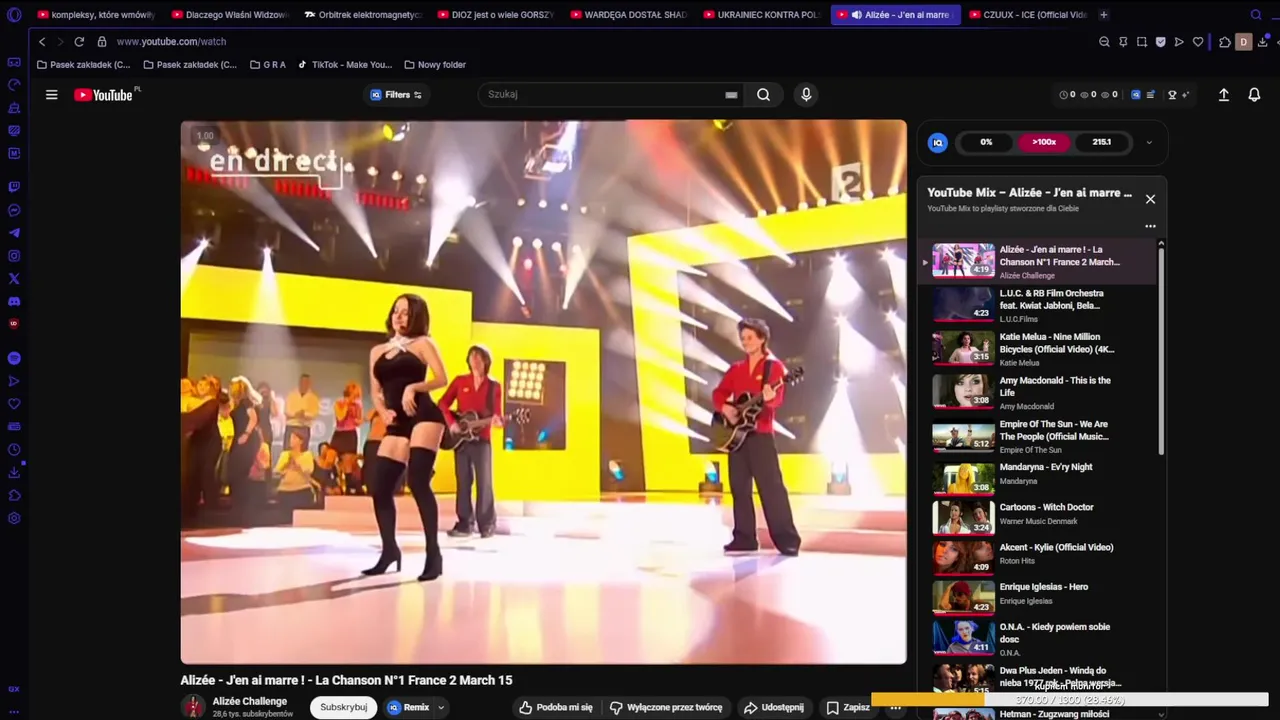This screenshot has height=720, width=1280.
Task: Click the URL www.youtube.com/watch address field
Action: click(x=171, y=42)
